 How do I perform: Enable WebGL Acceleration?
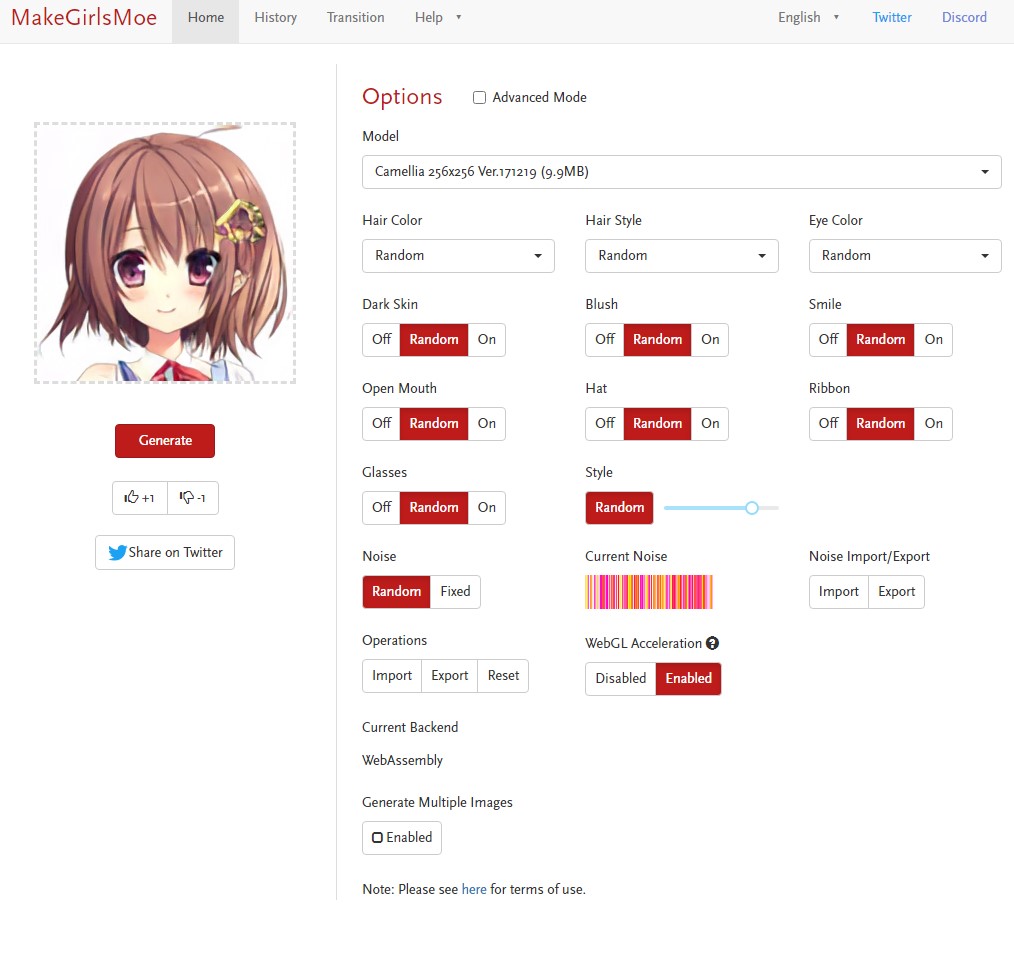pos(689,679)
